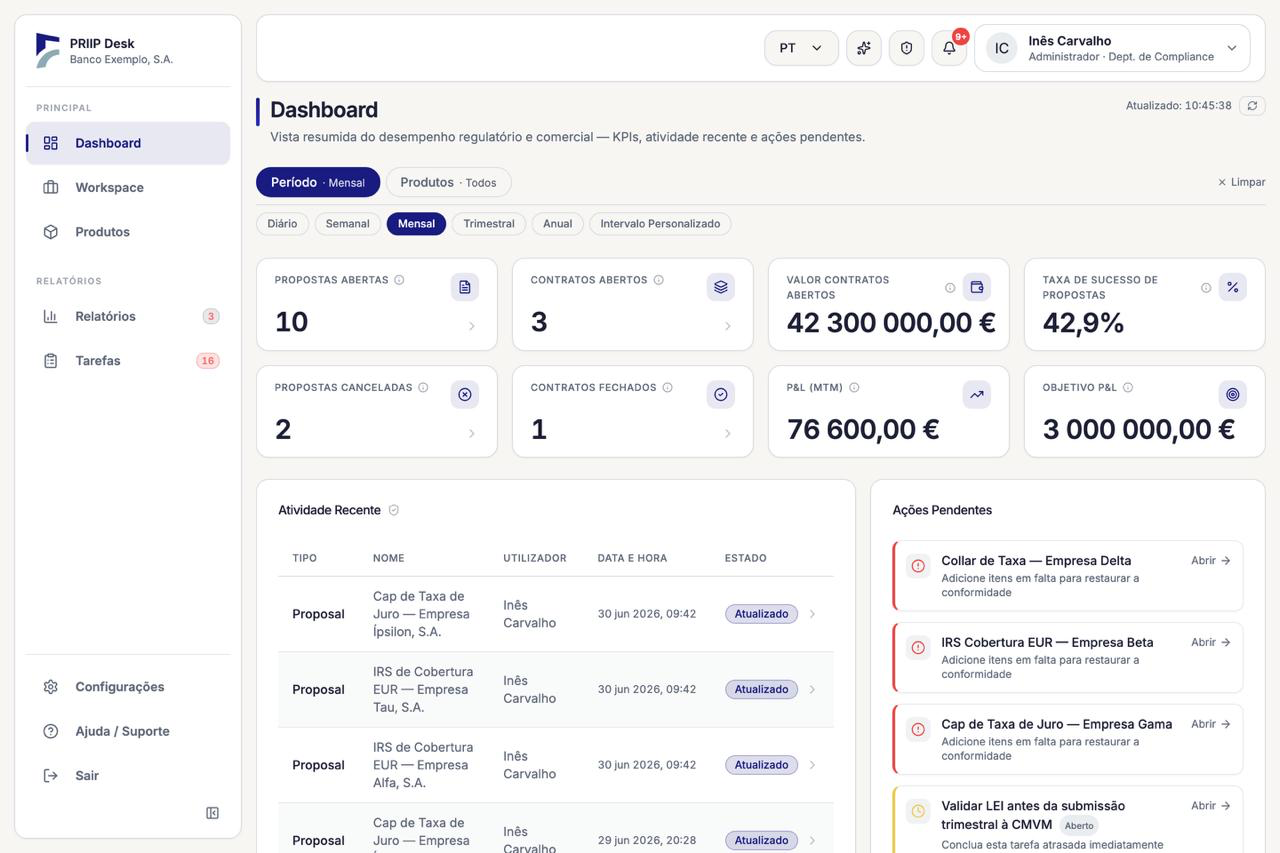Expand Inês Carvalho user menu
1280x853 pixels.
click(x=1112, y=48)
